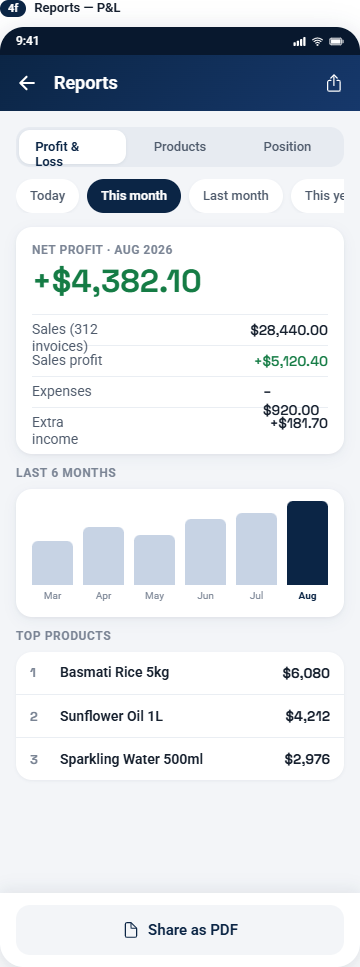Tap the Expenses row label
Image resolution: width=360 pixels, height=967 pixels.
click(62, 392)
